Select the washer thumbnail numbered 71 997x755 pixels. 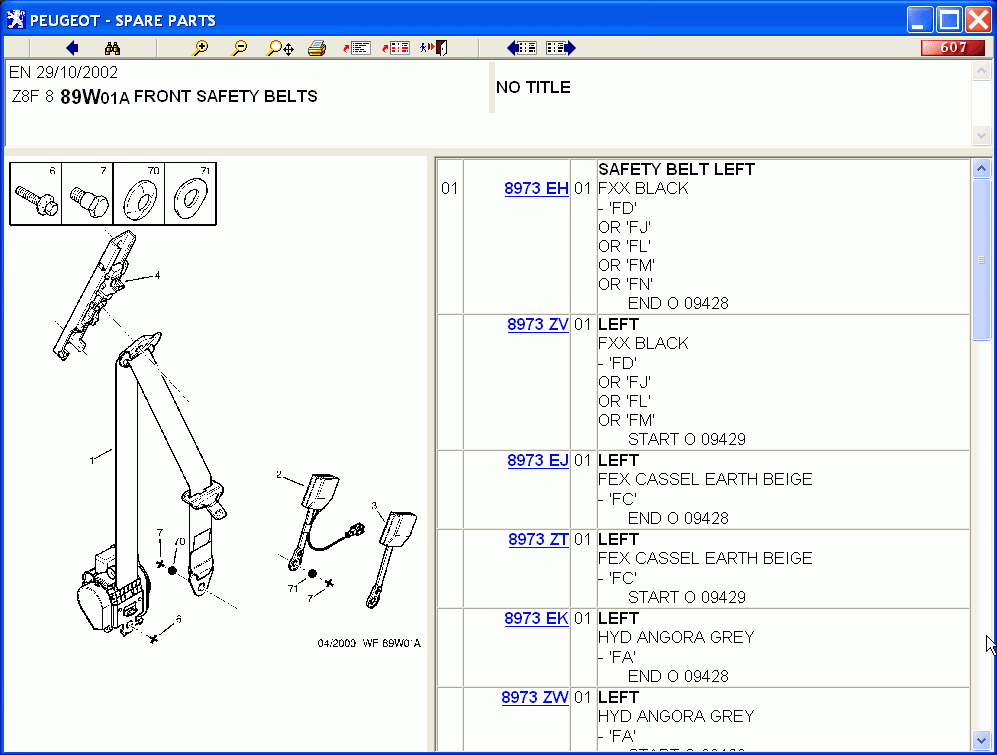pos(190,194)
